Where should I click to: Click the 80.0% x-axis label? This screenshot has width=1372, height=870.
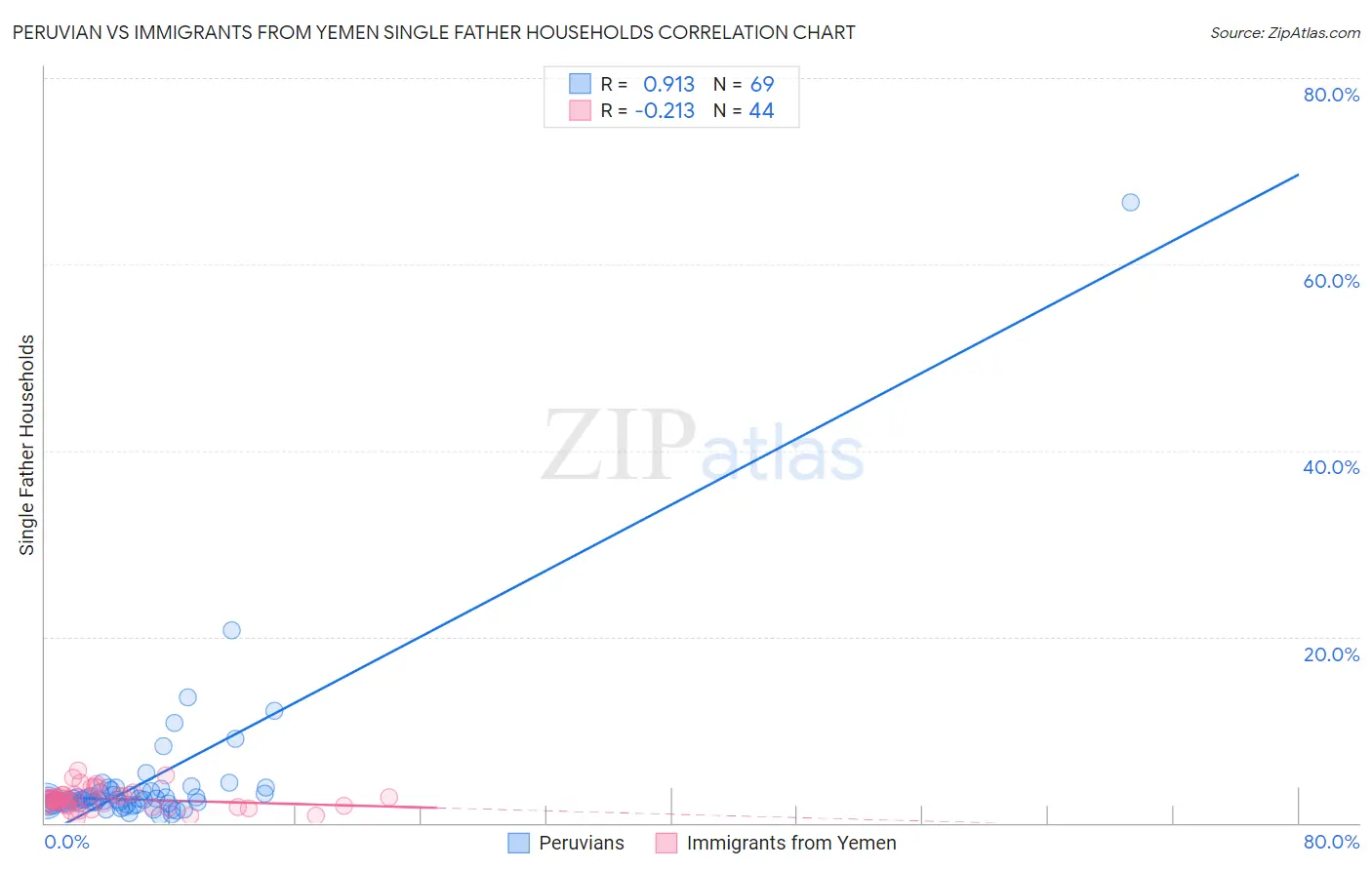tap(1331, 842)
